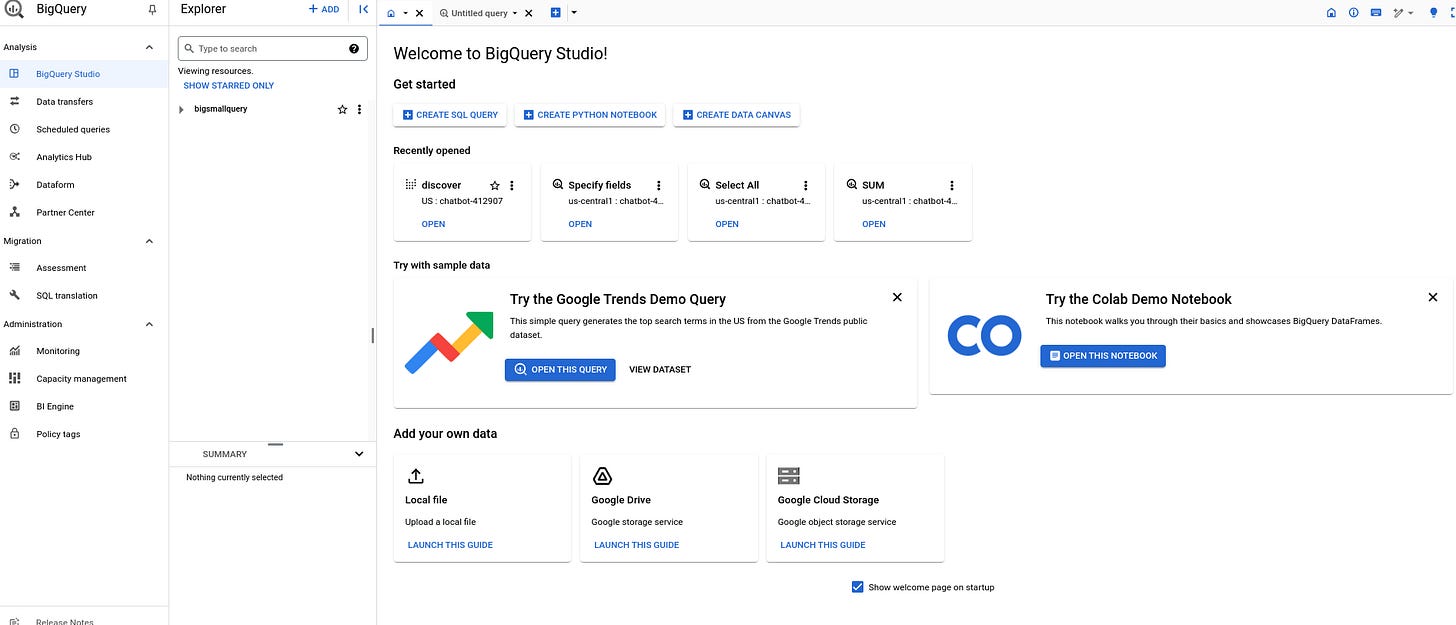Collapse the Explorer panel

point(364,10)
